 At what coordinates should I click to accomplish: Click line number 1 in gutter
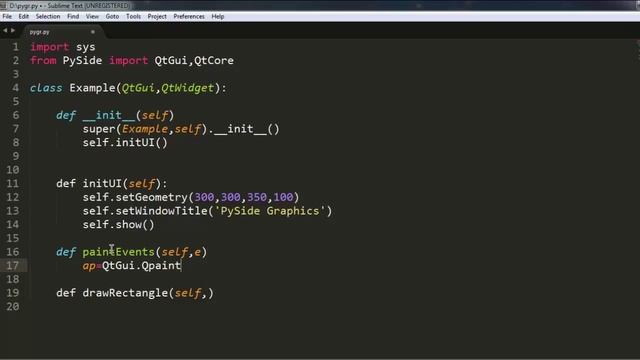[16, 47]
